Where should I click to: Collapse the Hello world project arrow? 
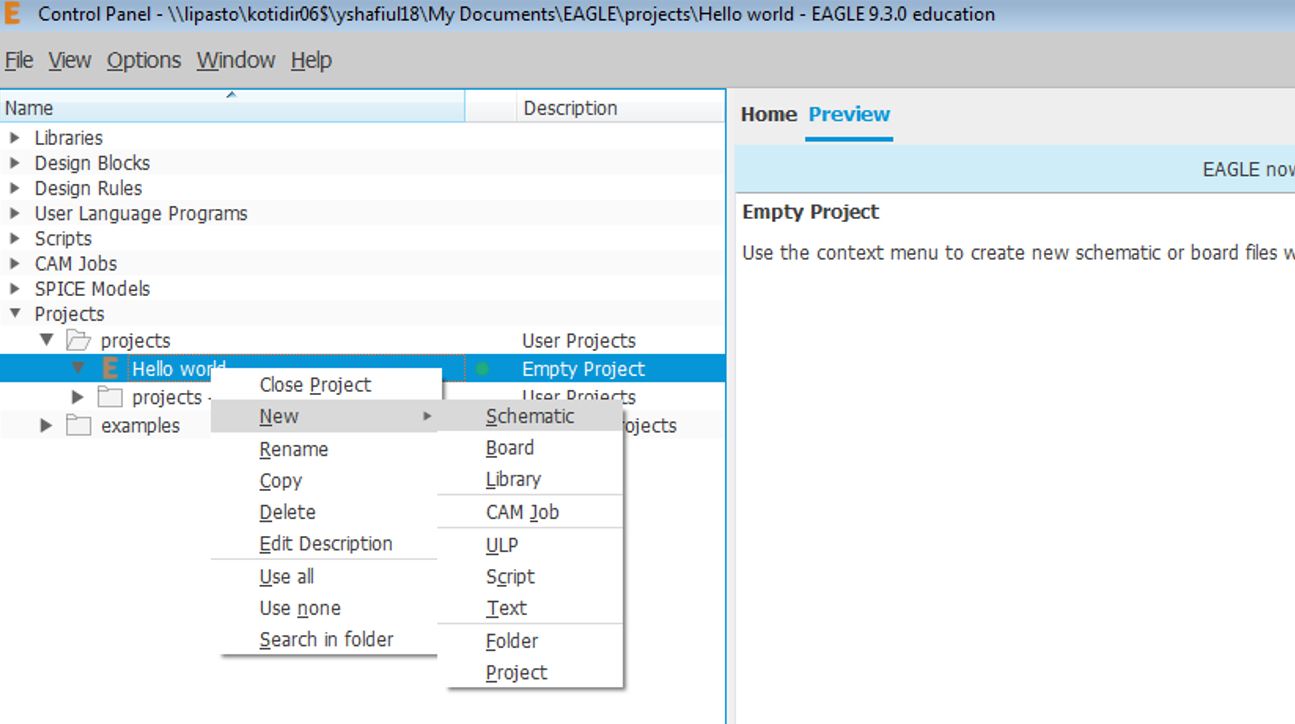78,369
